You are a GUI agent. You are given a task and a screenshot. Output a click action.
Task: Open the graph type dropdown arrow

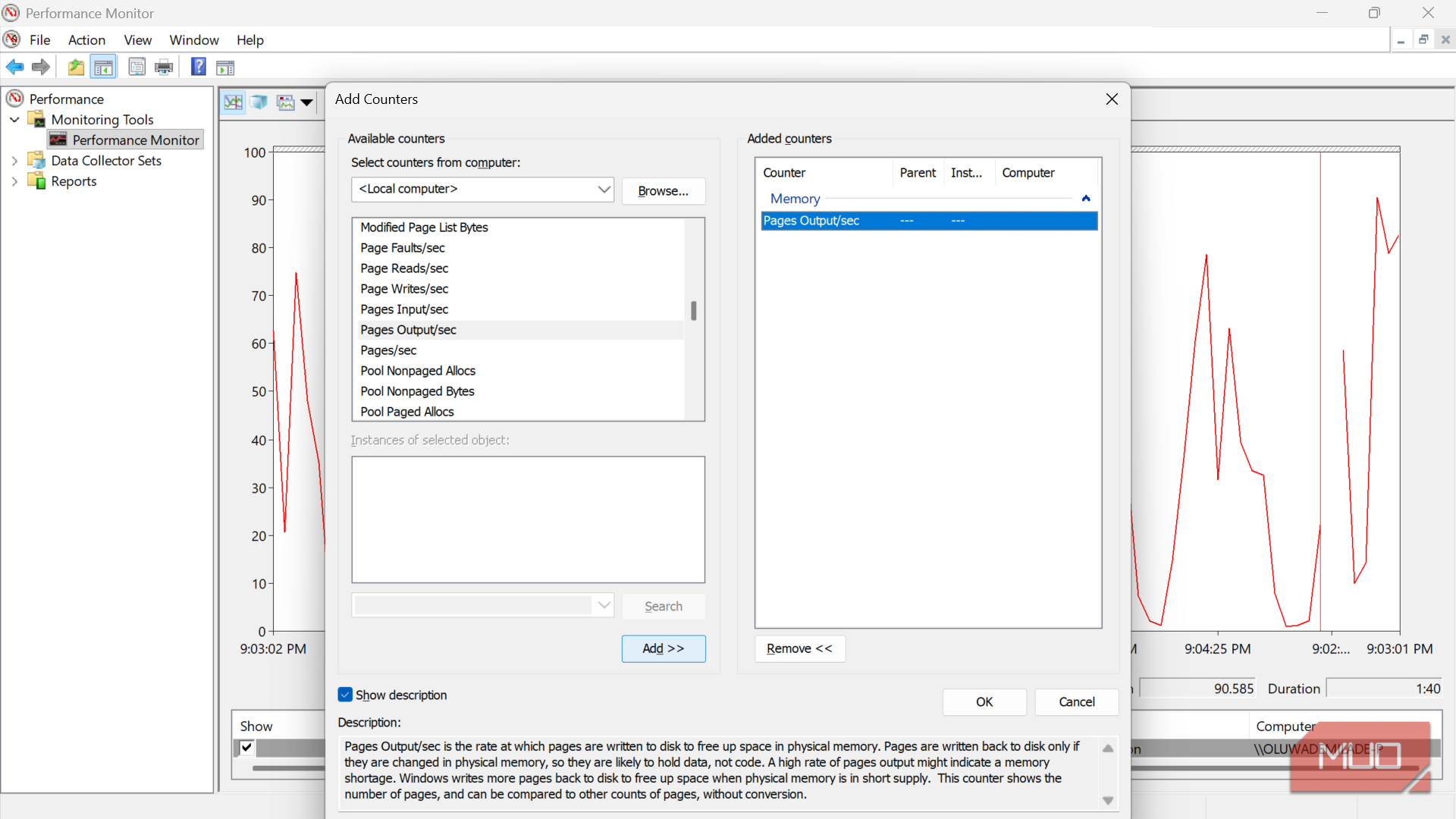[306, 102]
